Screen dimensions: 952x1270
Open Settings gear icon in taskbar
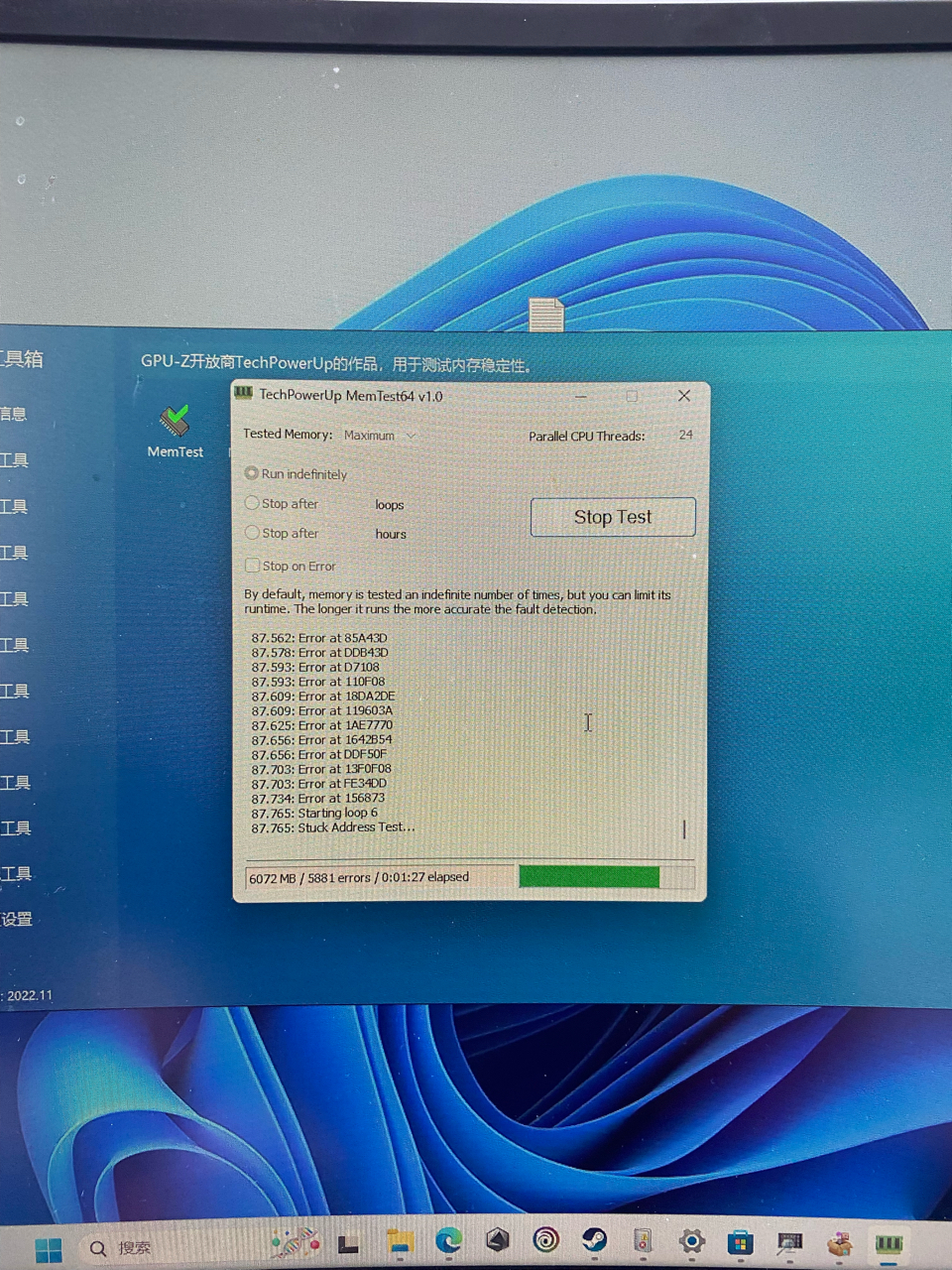click(691, 1241)
